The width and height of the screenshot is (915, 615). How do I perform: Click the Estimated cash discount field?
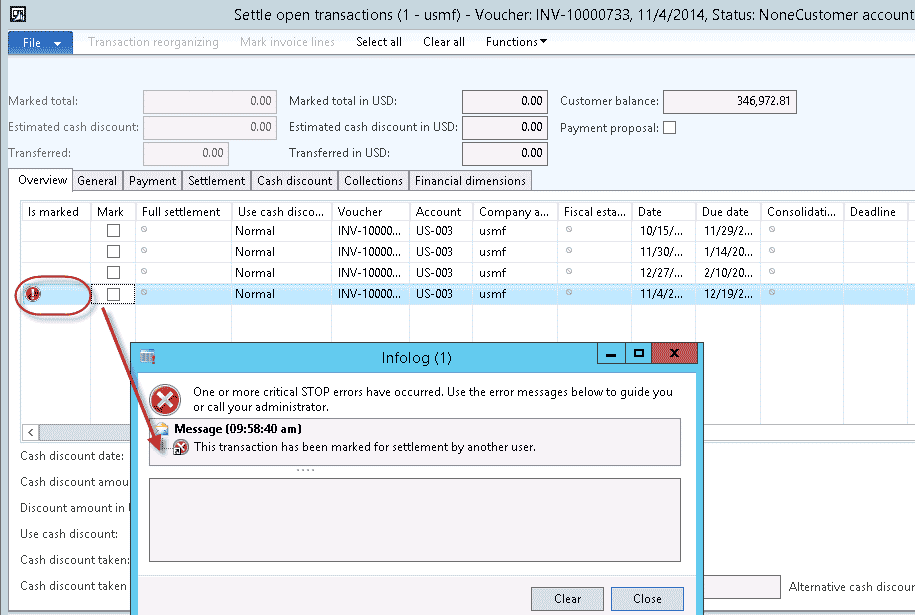pyautogui.click(x=209, y=128)
